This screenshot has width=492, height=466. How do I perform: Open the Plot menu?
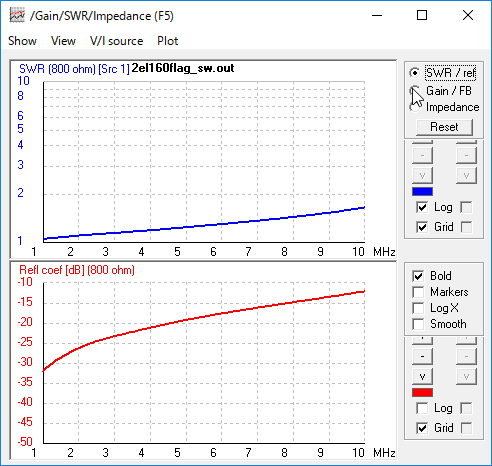point(168,41)
